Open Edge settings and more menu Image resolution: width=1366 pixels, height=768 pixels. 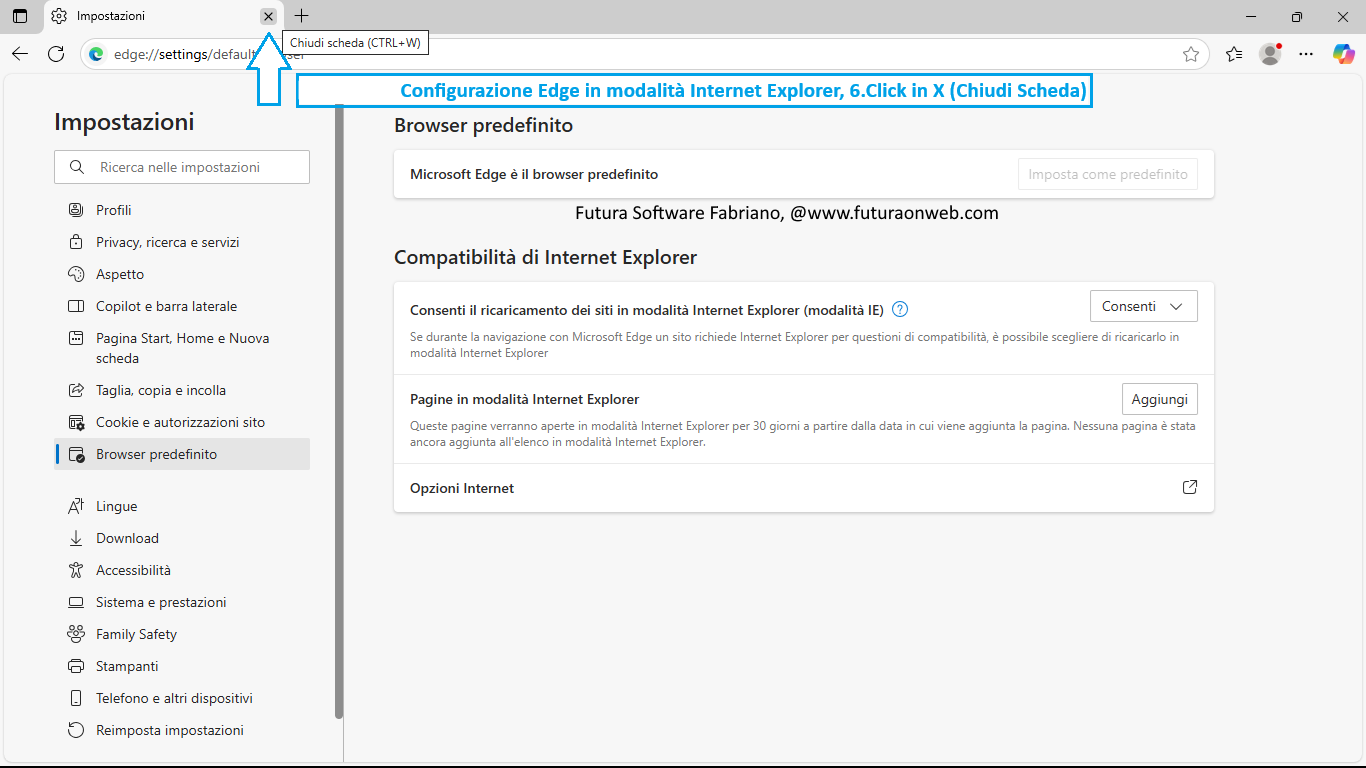[1306, 54]
